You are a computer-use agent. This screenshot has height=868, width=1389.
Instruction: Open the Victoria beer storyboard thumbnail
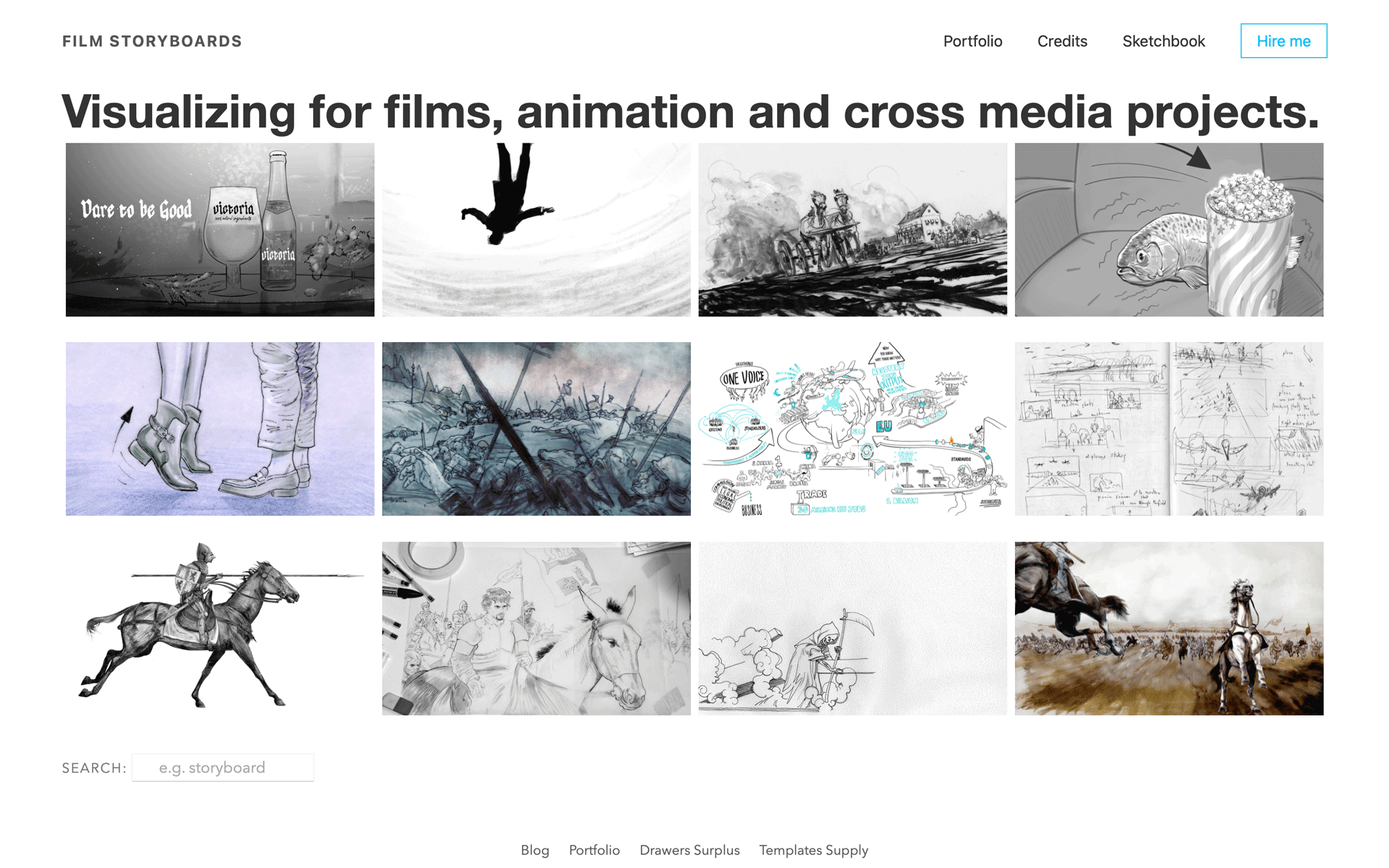pyautogui.click(x=220, y=229)
